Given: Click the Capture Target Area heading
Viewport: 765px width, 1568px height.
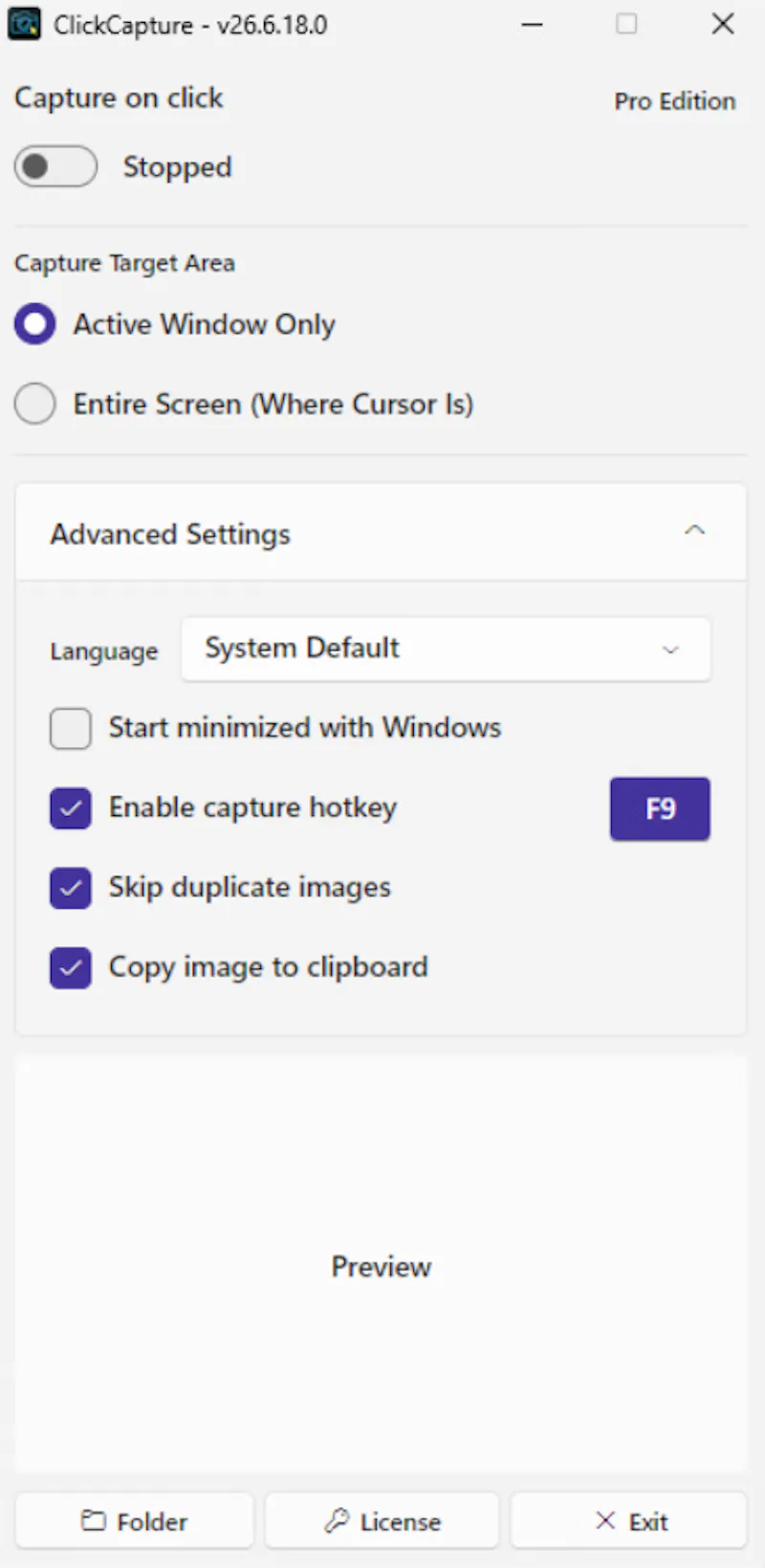Looking at the screenshot, I should coord(124,263).
